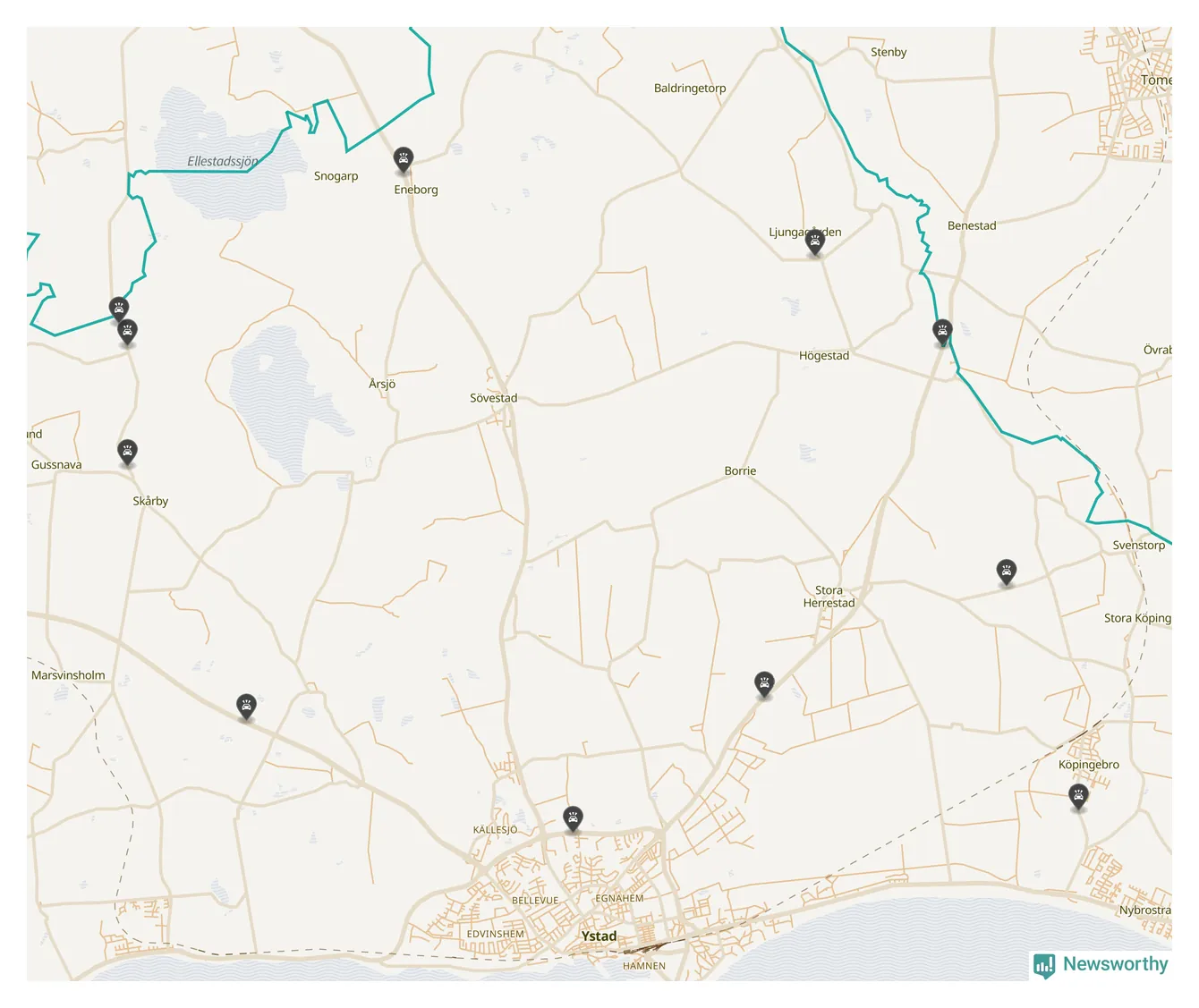Select upper marker of the western marker pair
Screen dimensions: 1199x1008
pos(119,309)
